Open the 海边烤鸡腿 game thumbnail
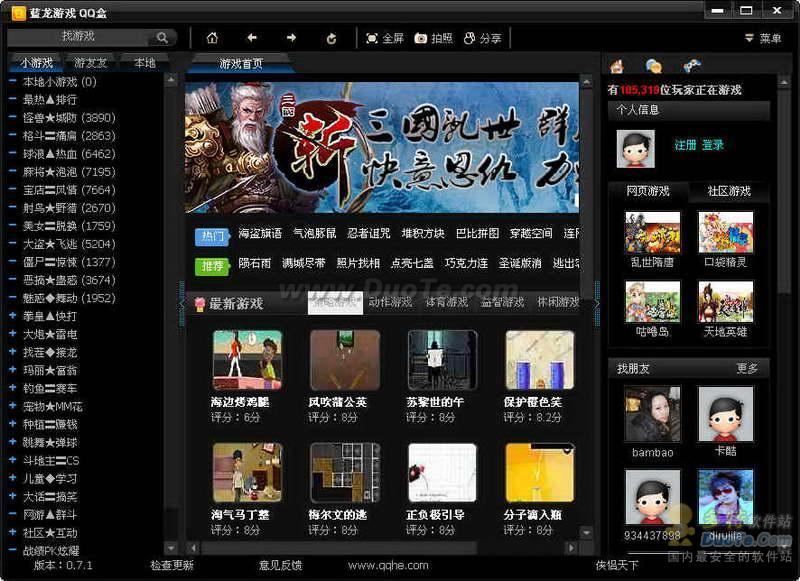 pos(247,360)
